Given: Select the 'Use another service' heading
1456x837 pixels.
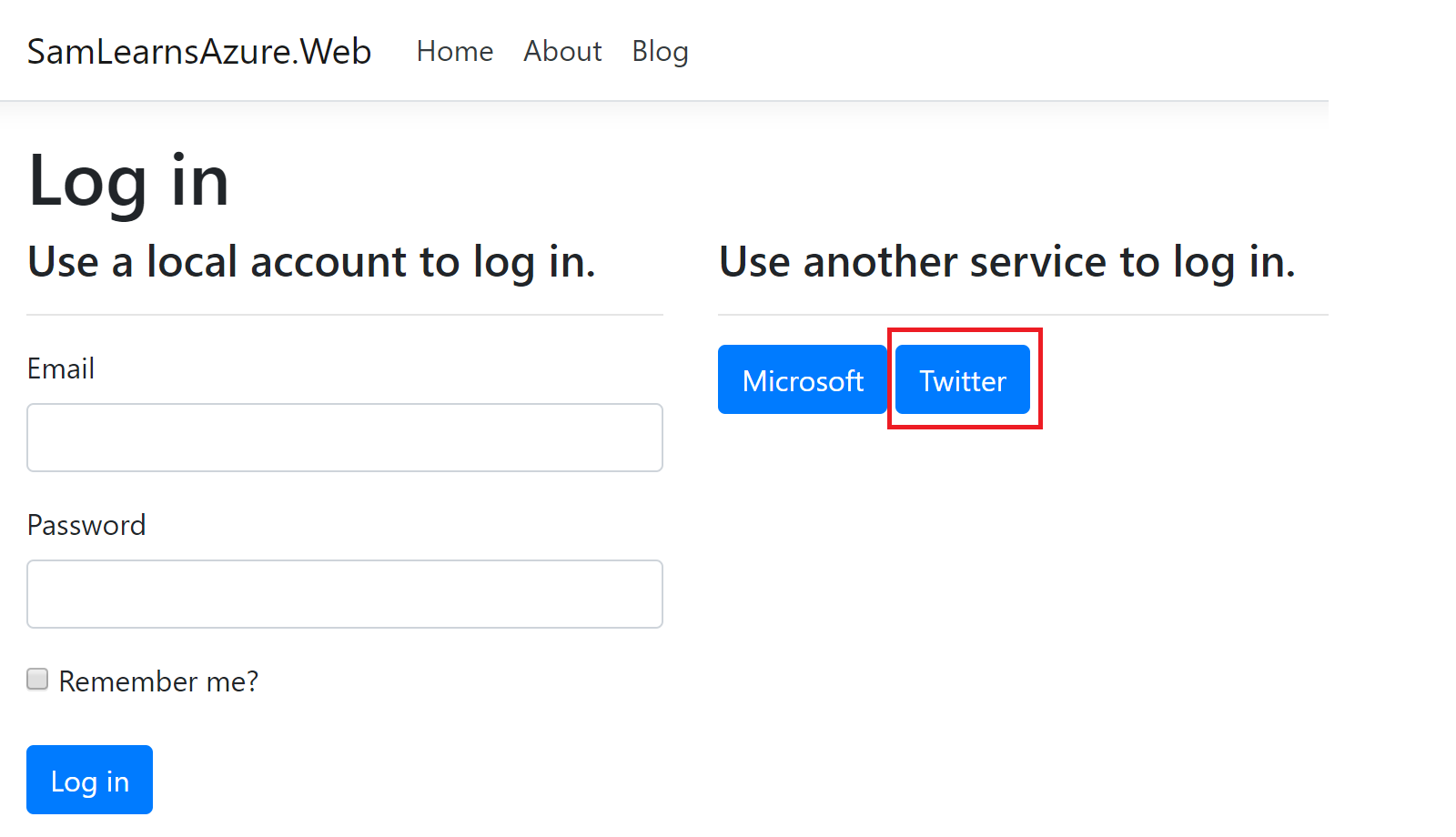Looking at the screenshot, I should click(1006, 262).
